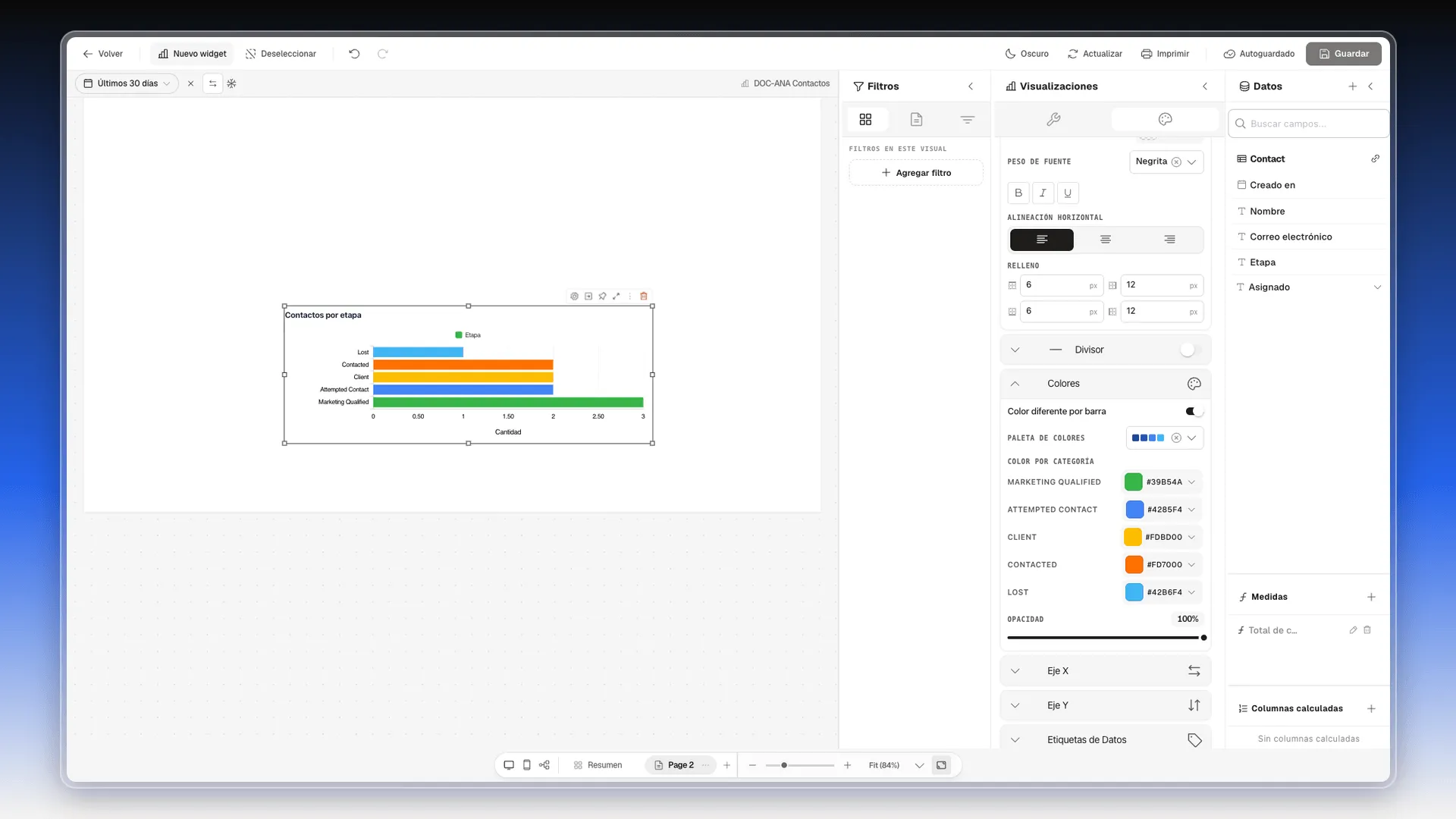Image resolution: width=1456 pixels, height=819 pixels.
Task: Collapse the Filtros panel chevron
Action: pyautogui.click(x=971, y=86)
